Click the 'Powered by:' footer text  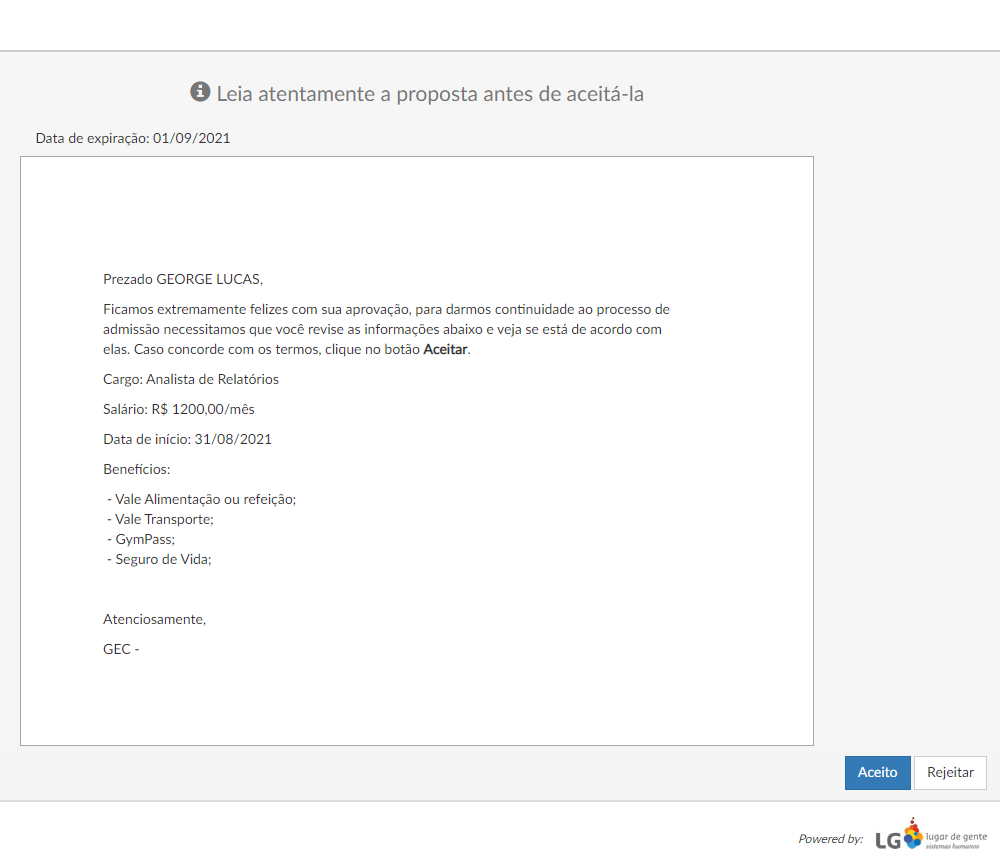[830, 839]
